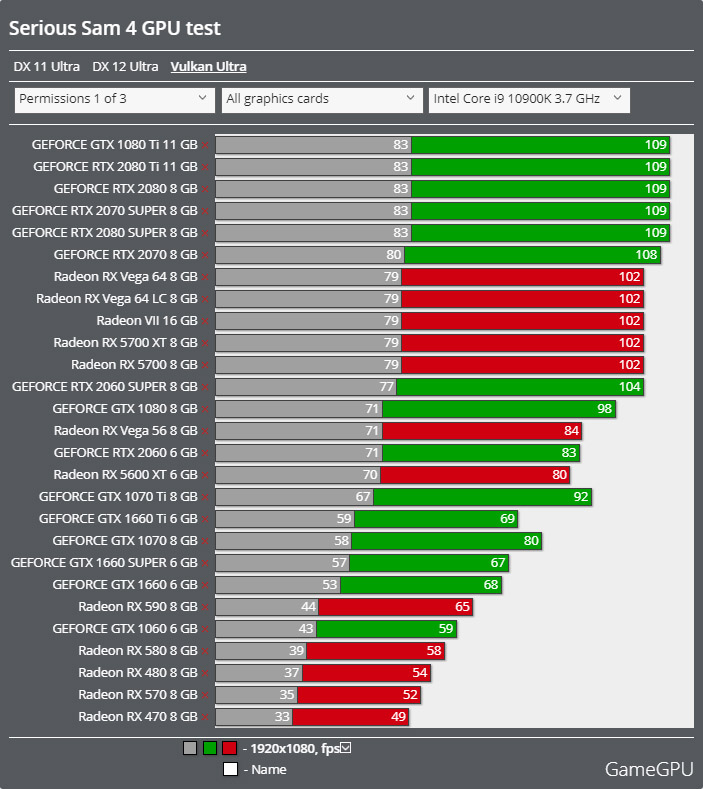Remove Radeon RX 5700 XT 8 GB entry
The width and height of the screenshot is (703, 789).
click(x=205, y=343)
